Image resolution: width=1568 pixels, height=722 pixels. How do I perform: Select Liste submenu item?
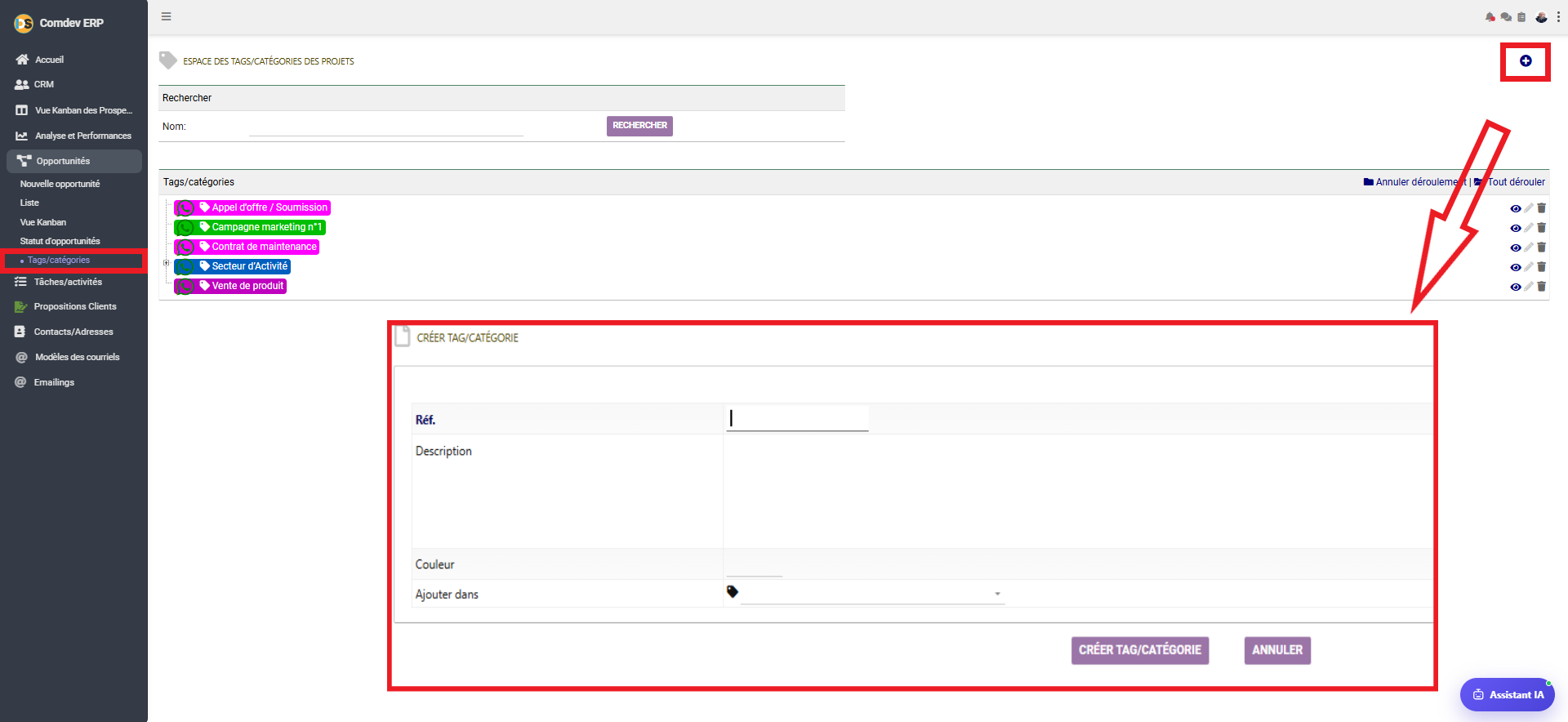(x=29, y=203)
